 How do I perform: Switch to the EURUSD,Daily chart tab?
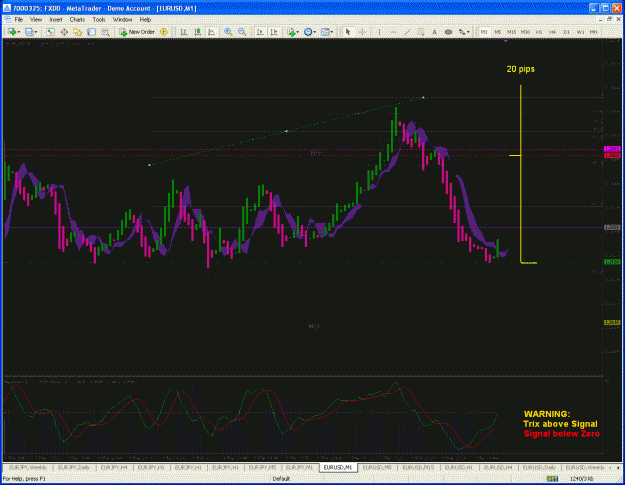pos(539,467)
